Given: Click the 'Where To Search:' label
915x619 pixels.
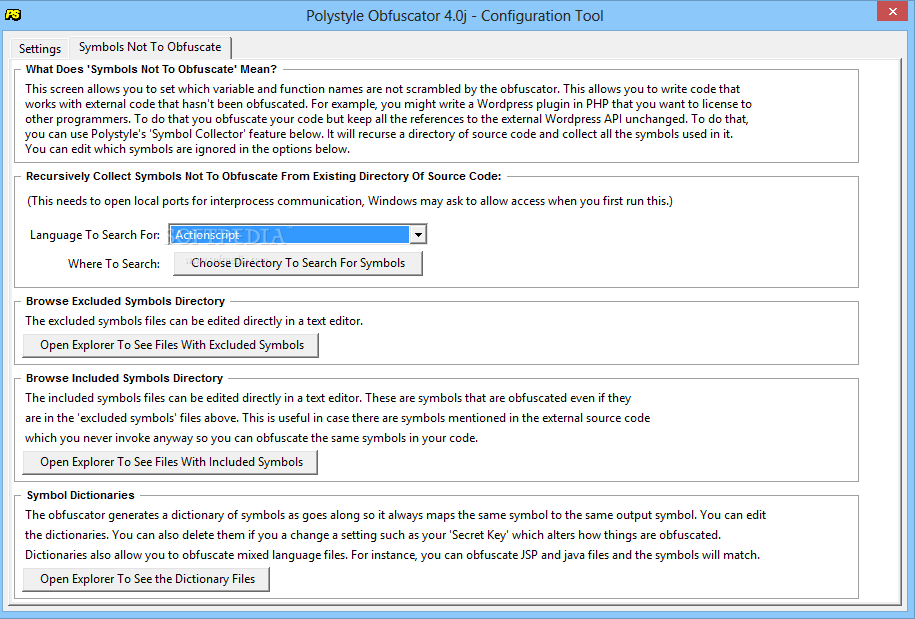Looking at the screenshot, I should [114, 264].
